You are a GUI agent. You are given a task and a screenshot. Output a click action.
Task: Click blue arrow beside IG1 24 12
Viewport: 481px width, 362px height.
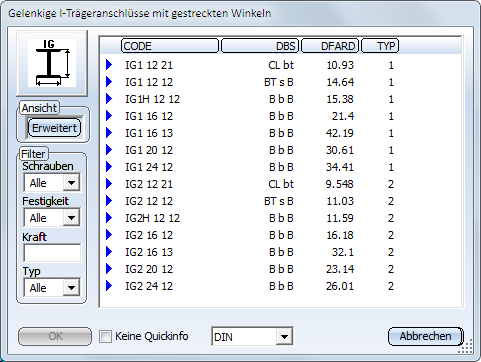pos(109,167)
